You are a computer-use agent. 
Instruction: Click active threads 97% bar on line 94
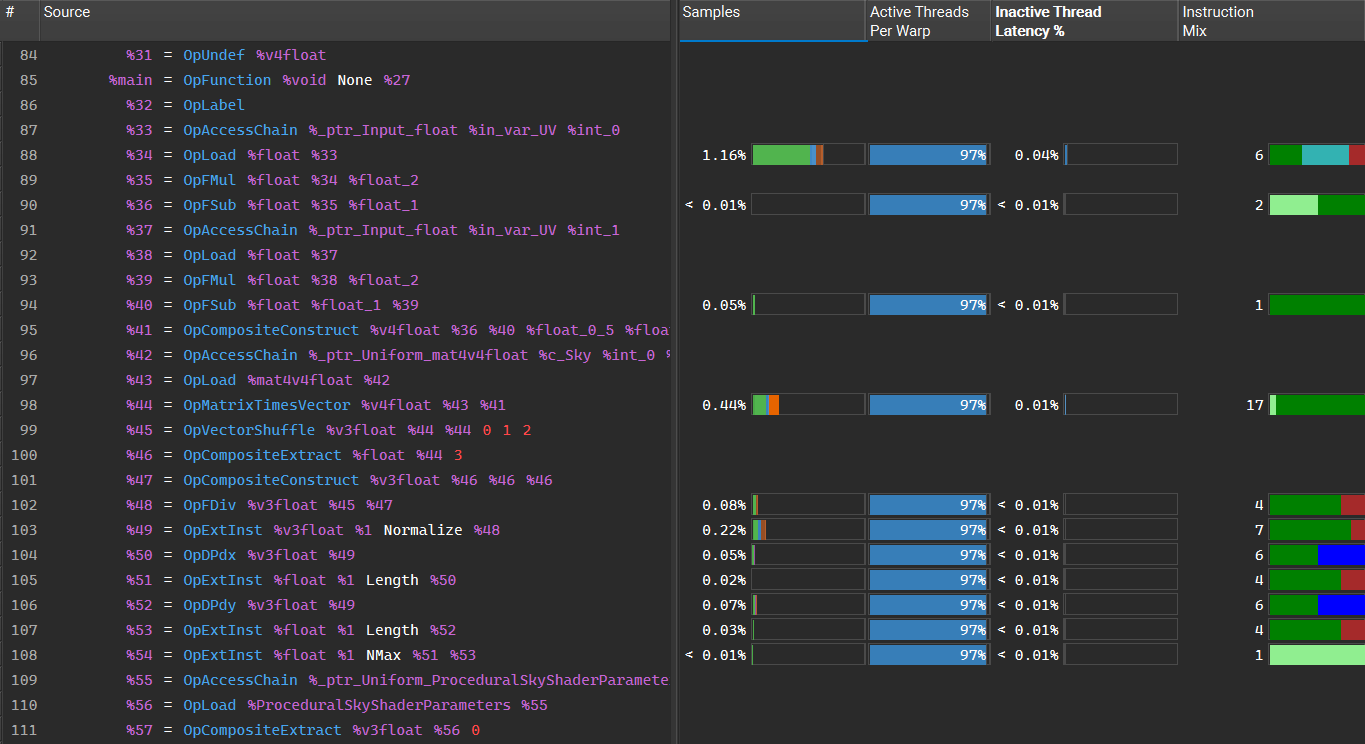point(929,305)
